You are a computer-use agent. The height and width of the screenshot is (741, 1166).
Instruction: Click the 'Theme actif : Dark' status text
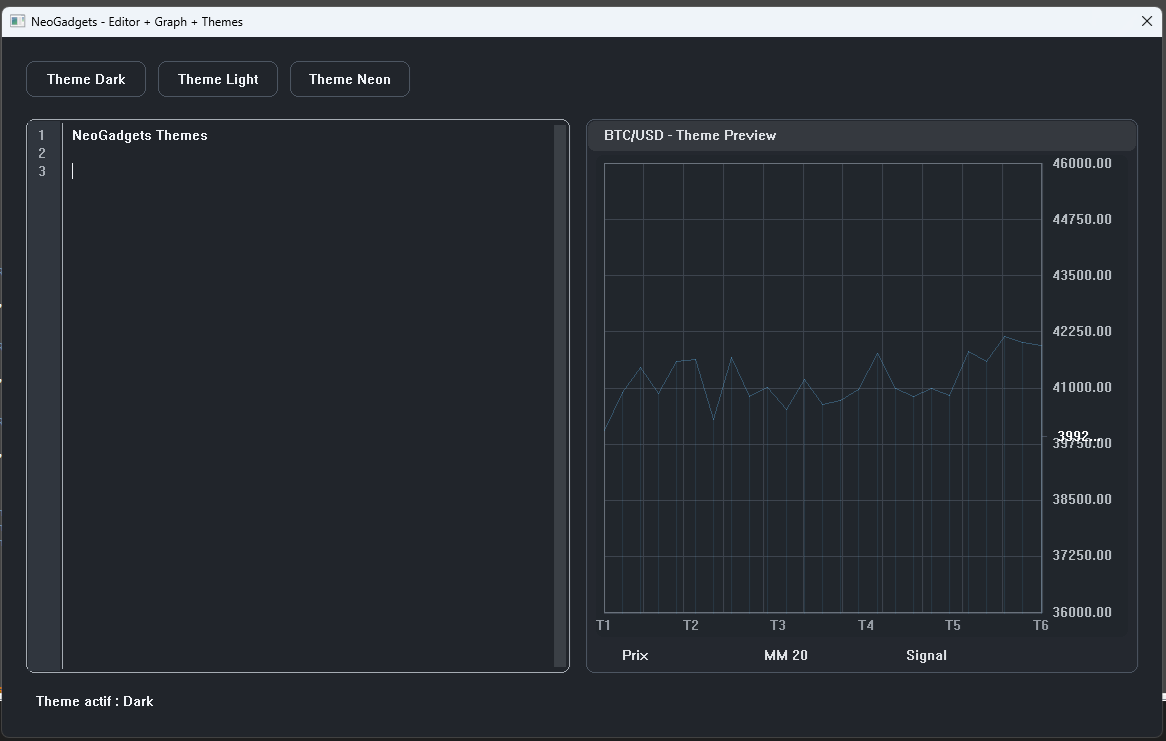point(94,702)
